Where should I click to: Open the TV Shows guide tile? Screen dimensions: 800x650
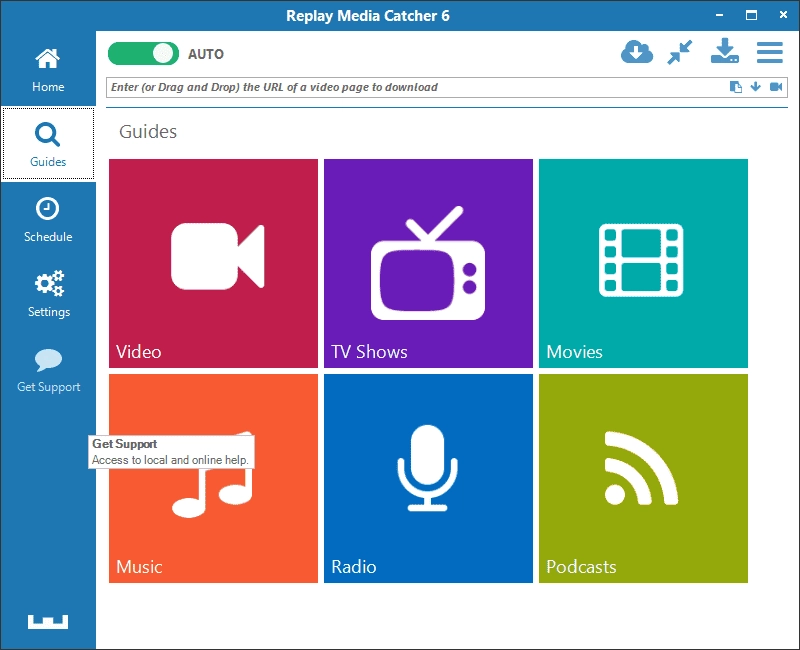[428, 263]
